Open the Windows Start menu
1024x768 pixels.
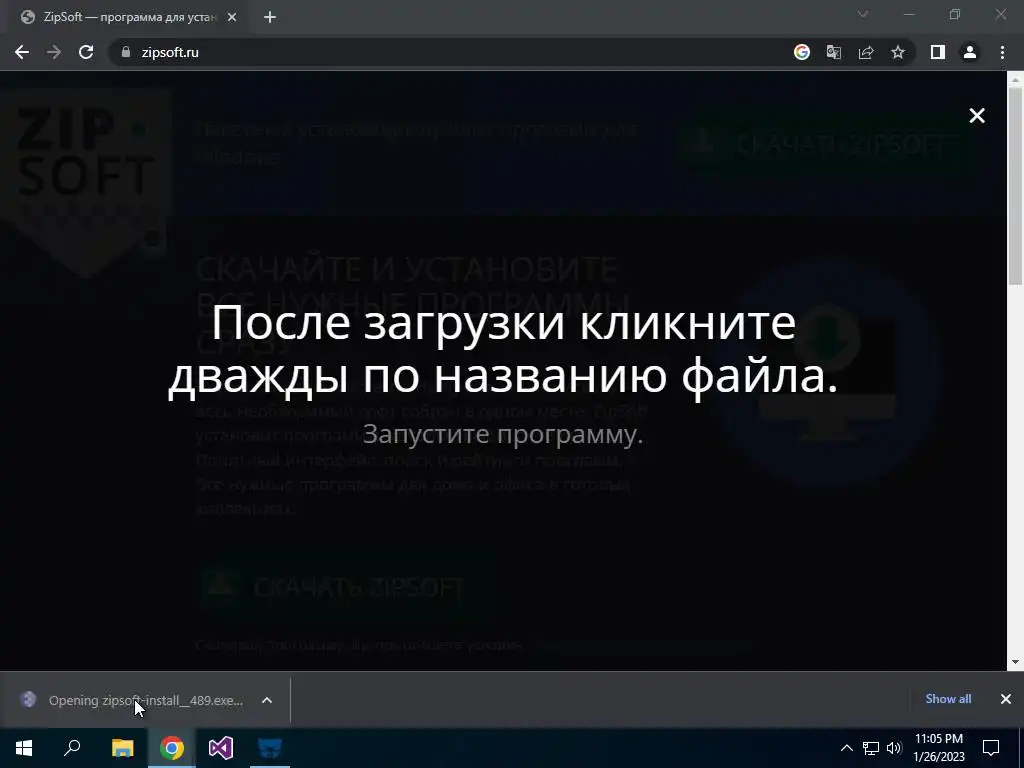coord(24,748)
